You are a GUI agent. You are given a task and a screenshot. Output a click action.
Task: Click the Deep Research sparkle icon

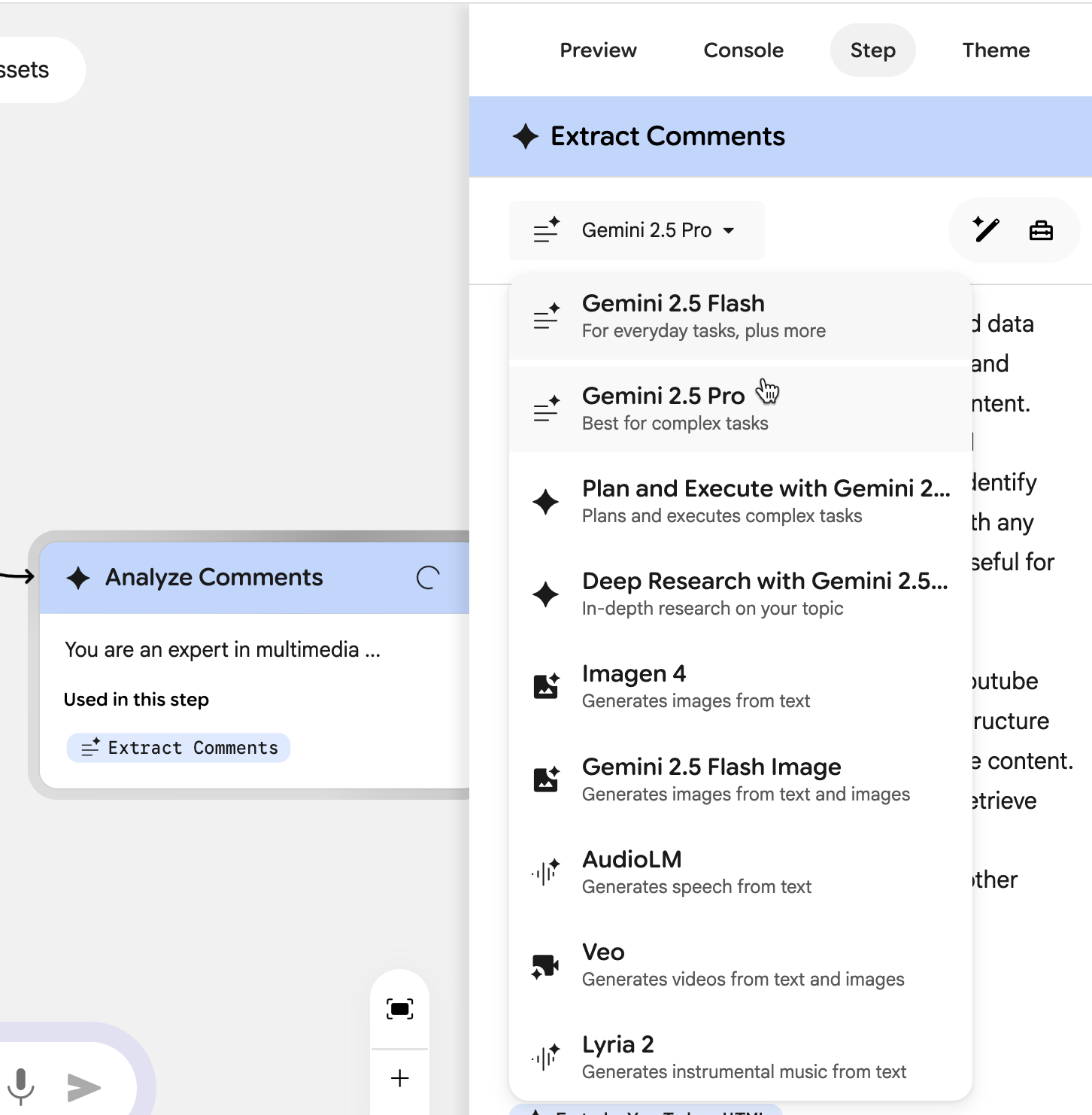coord(546,594)
